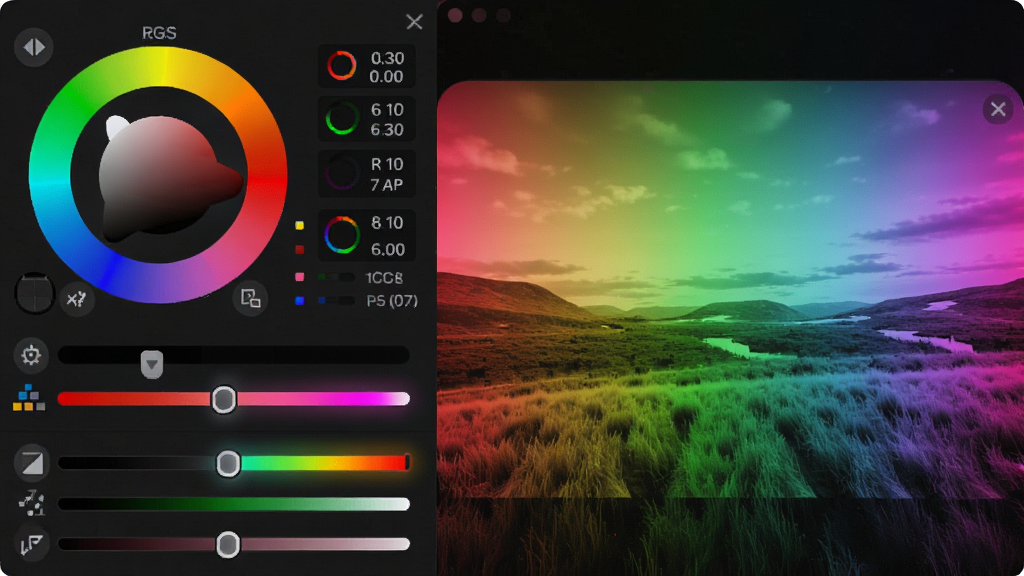Click the triangle handle on the dark slider

(x=152, y=364)
